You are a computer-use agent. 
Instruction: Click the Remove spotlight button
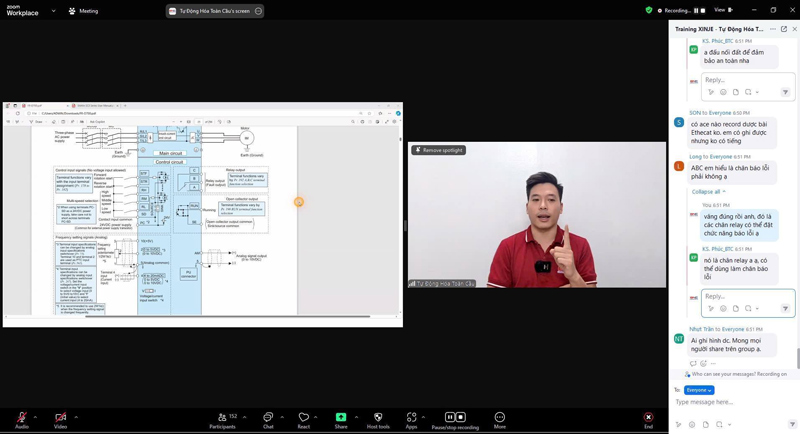click(x=439, y=150)
